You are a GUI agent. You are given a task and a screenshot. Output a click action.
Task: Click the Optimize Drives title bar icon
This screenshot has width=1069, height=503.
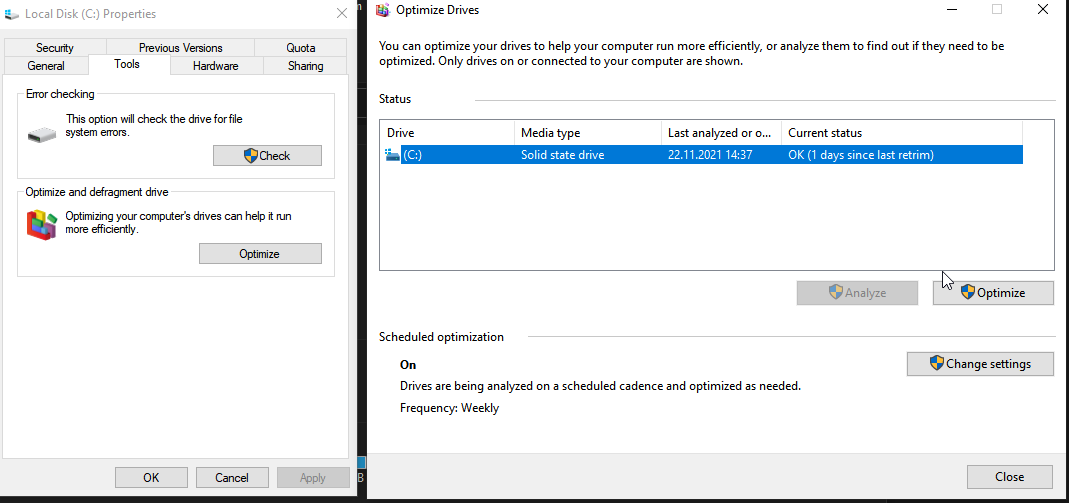coord(383,10)
